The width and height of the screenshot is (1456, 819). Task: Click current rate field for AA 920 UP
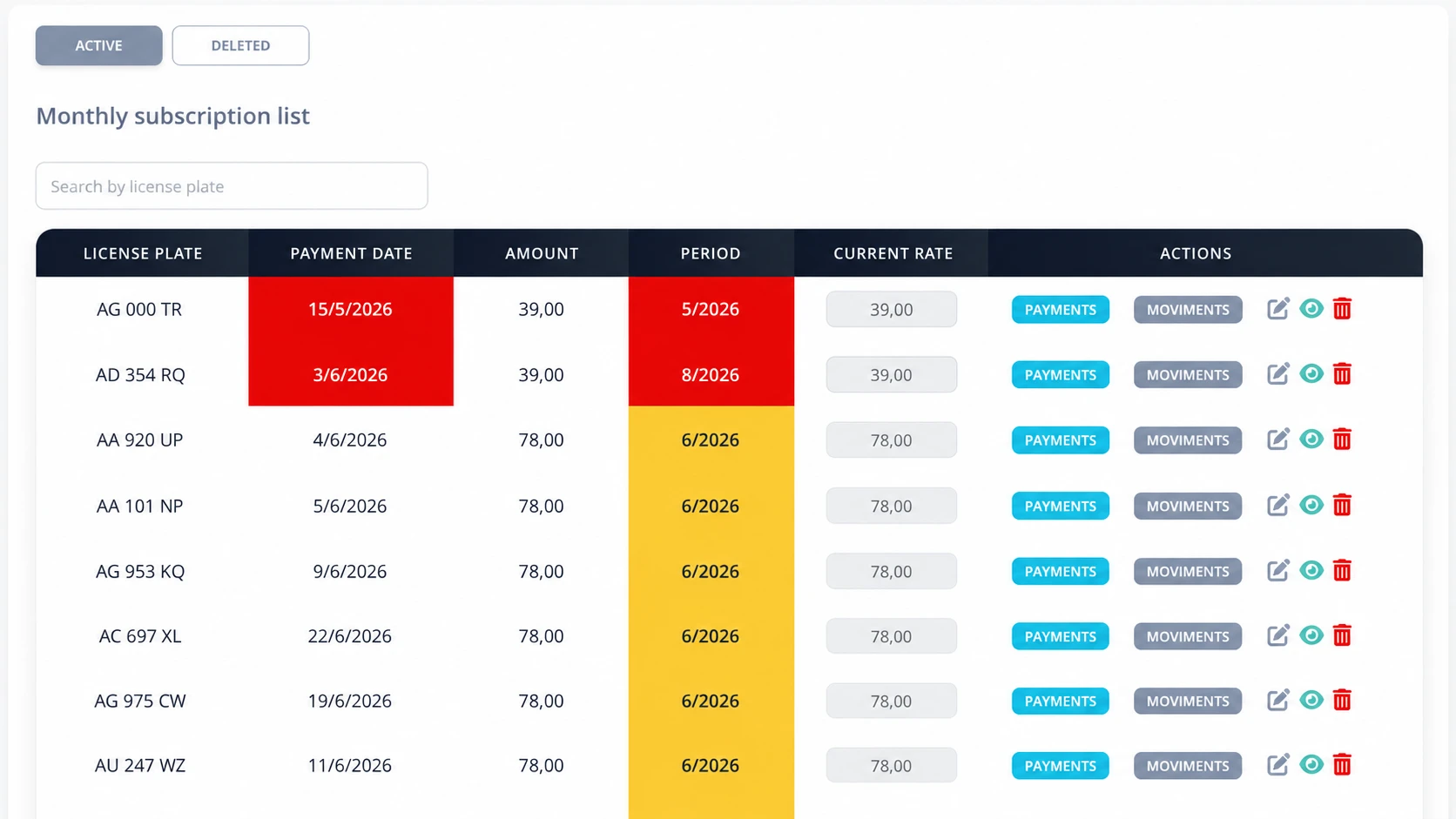pos(892,440)
